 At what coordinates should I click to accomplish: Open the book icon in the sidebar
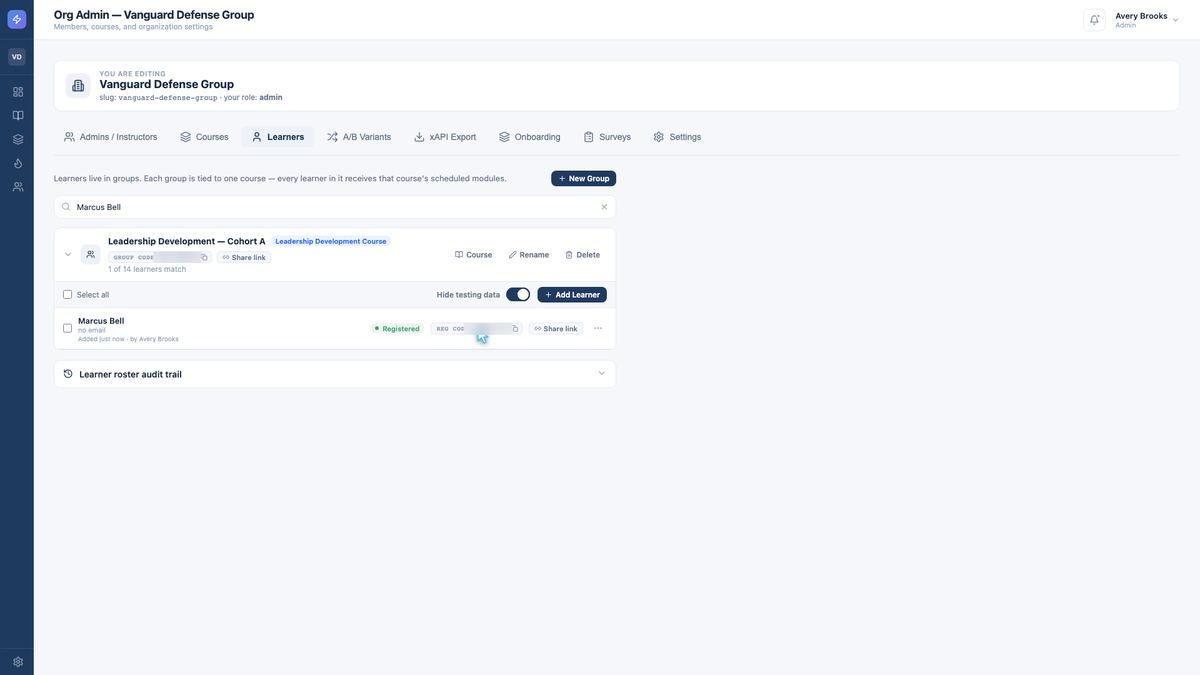pyautogui.click(x=17, y=115)
